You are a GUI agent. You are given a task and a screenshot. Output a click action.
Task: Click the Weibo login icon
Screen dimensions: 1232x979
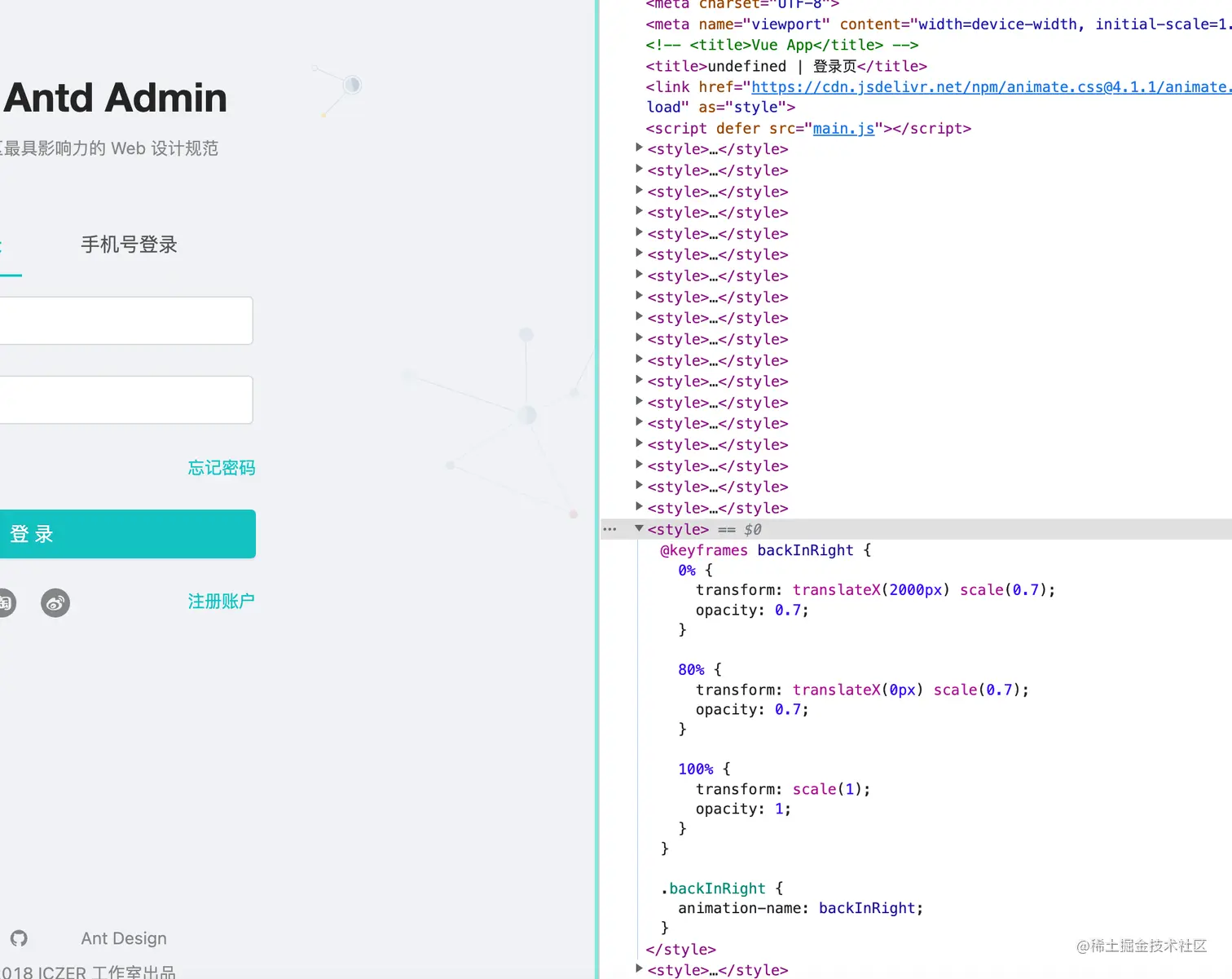pyautogui.click(x=55, y=603)
